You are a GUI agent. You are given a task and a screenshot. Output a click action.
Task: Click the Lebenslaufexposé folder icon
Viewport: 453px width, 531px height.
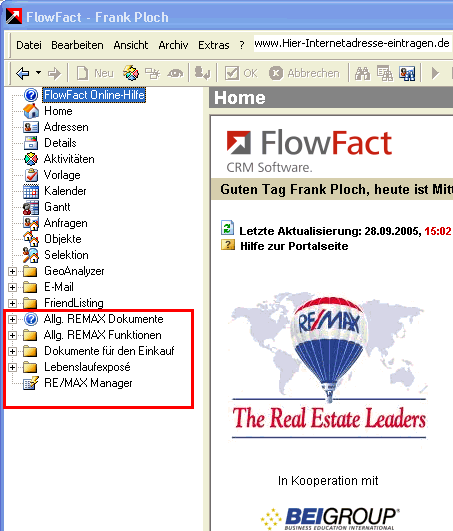(x=30, y=367)
